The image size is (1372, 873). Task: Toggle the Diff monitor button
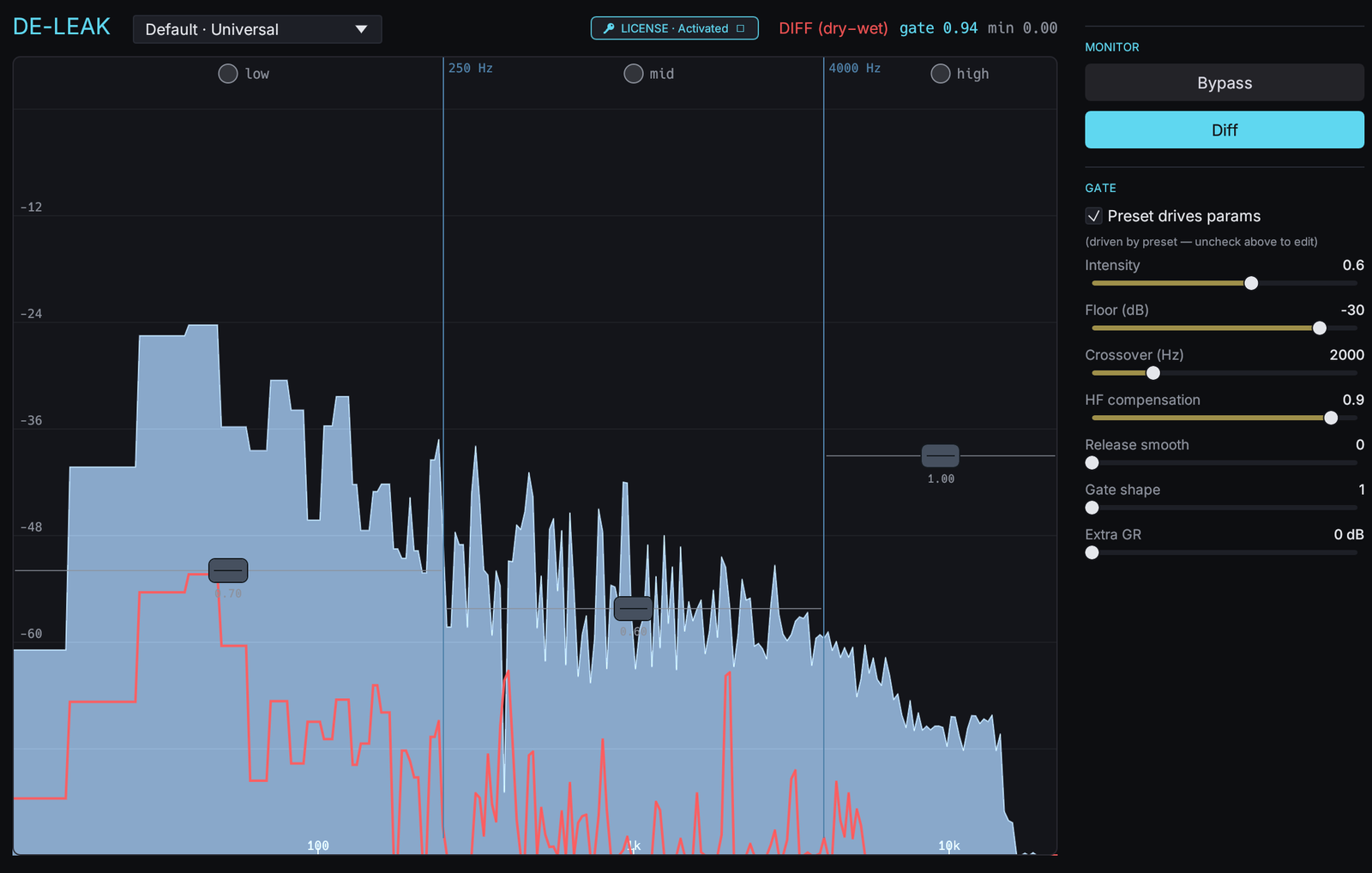(1225, 129)
